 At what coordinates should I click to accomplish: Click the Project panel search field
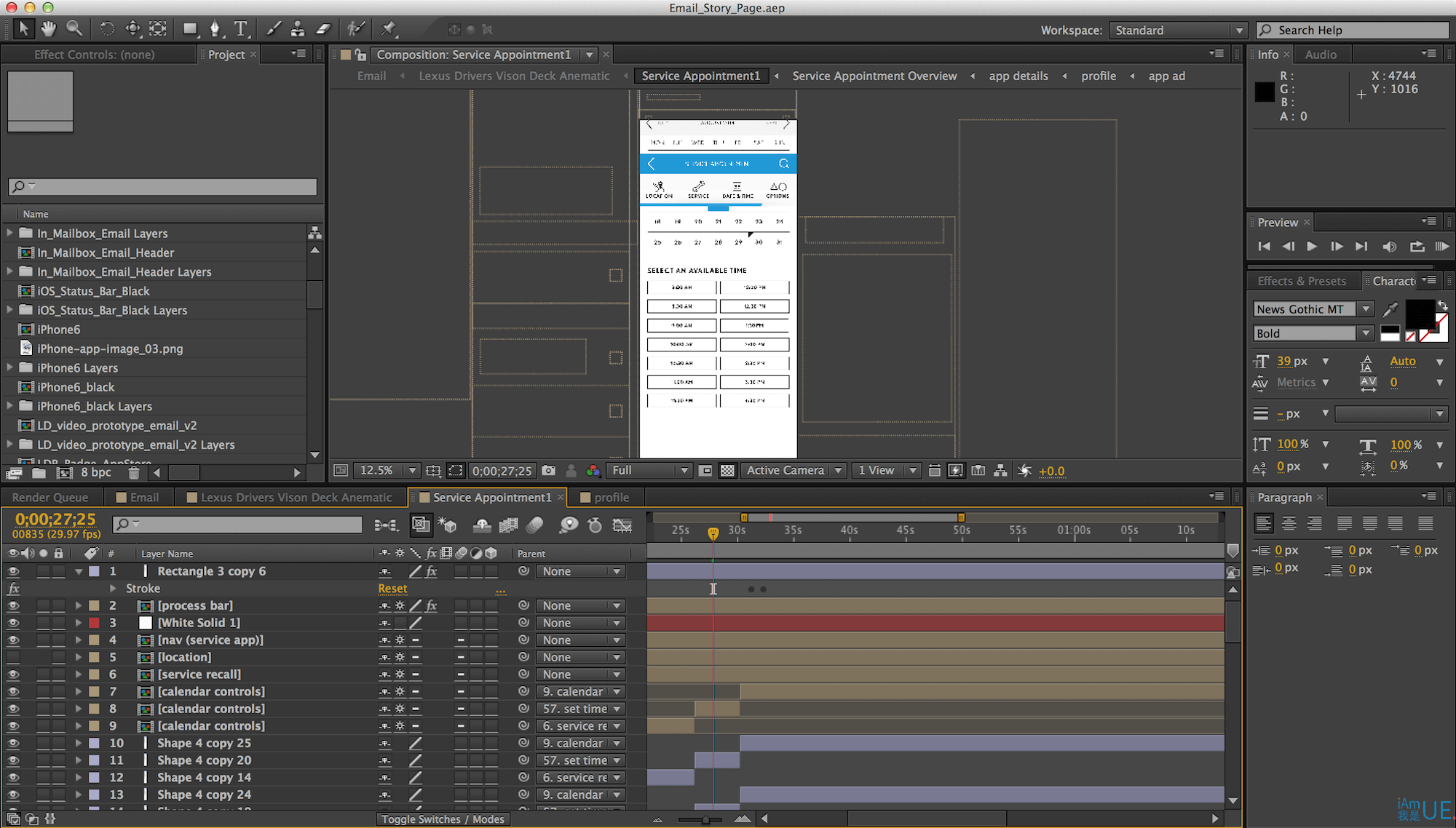pos(163,187)
